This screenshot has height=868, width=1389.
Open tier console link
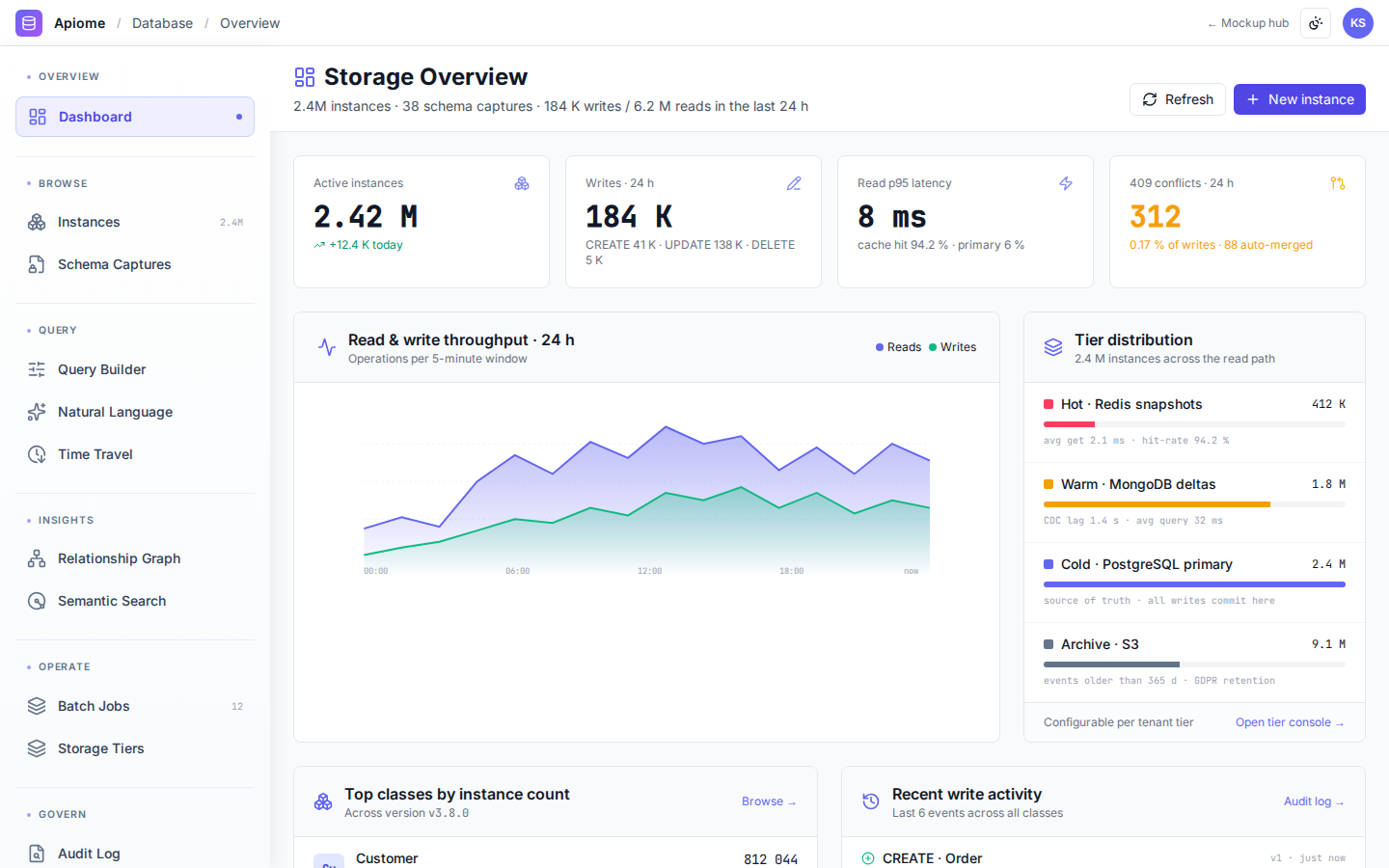1290,722
